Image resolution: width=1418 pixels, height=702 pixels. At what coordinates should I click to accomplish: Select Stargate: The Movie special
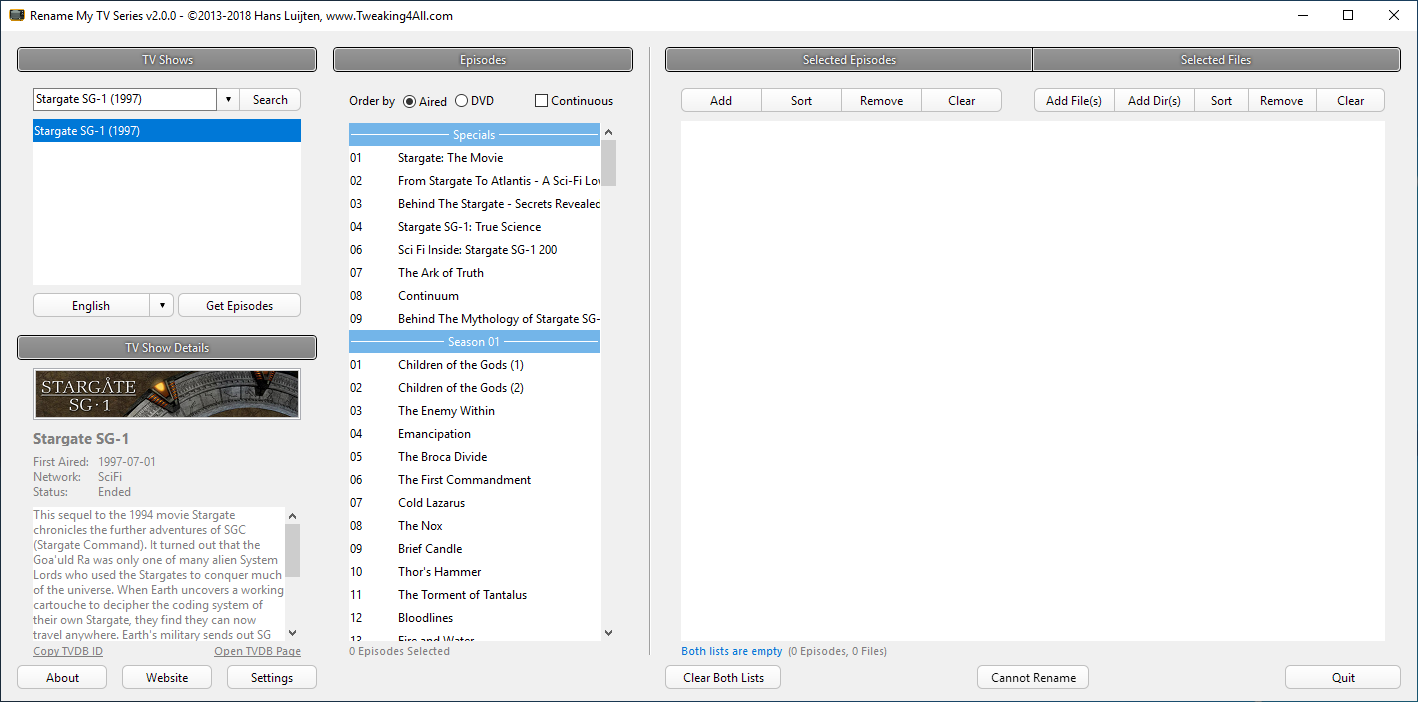[474, 158]
